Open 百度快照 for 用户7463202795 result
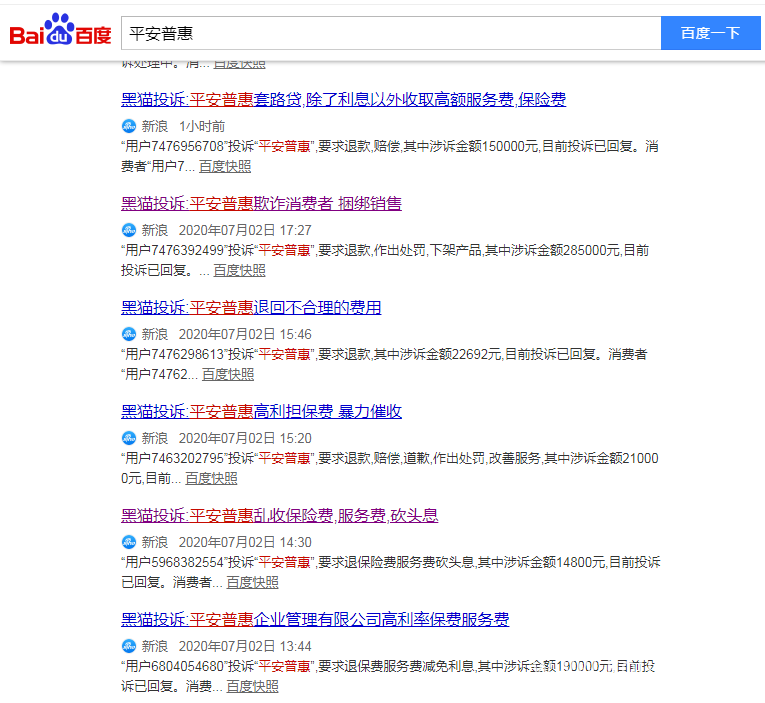Viewport: 765px width, 703px height. coord(211,478)
